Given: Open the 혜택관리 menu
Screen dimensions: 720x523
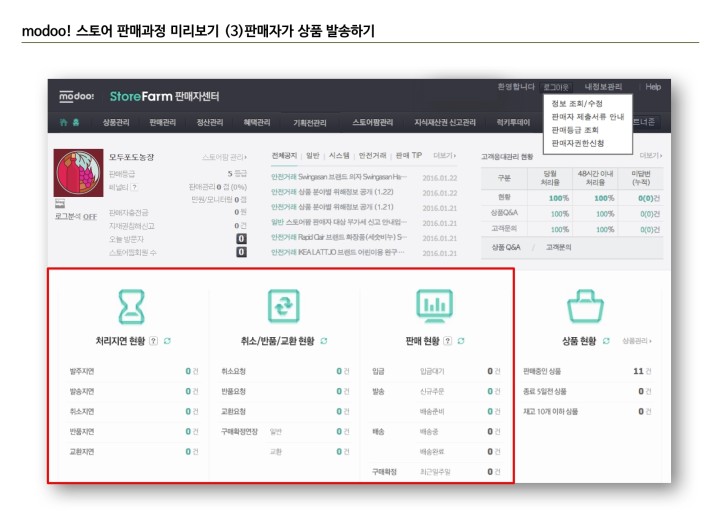Looking at the screenshot, I should 257,122.
